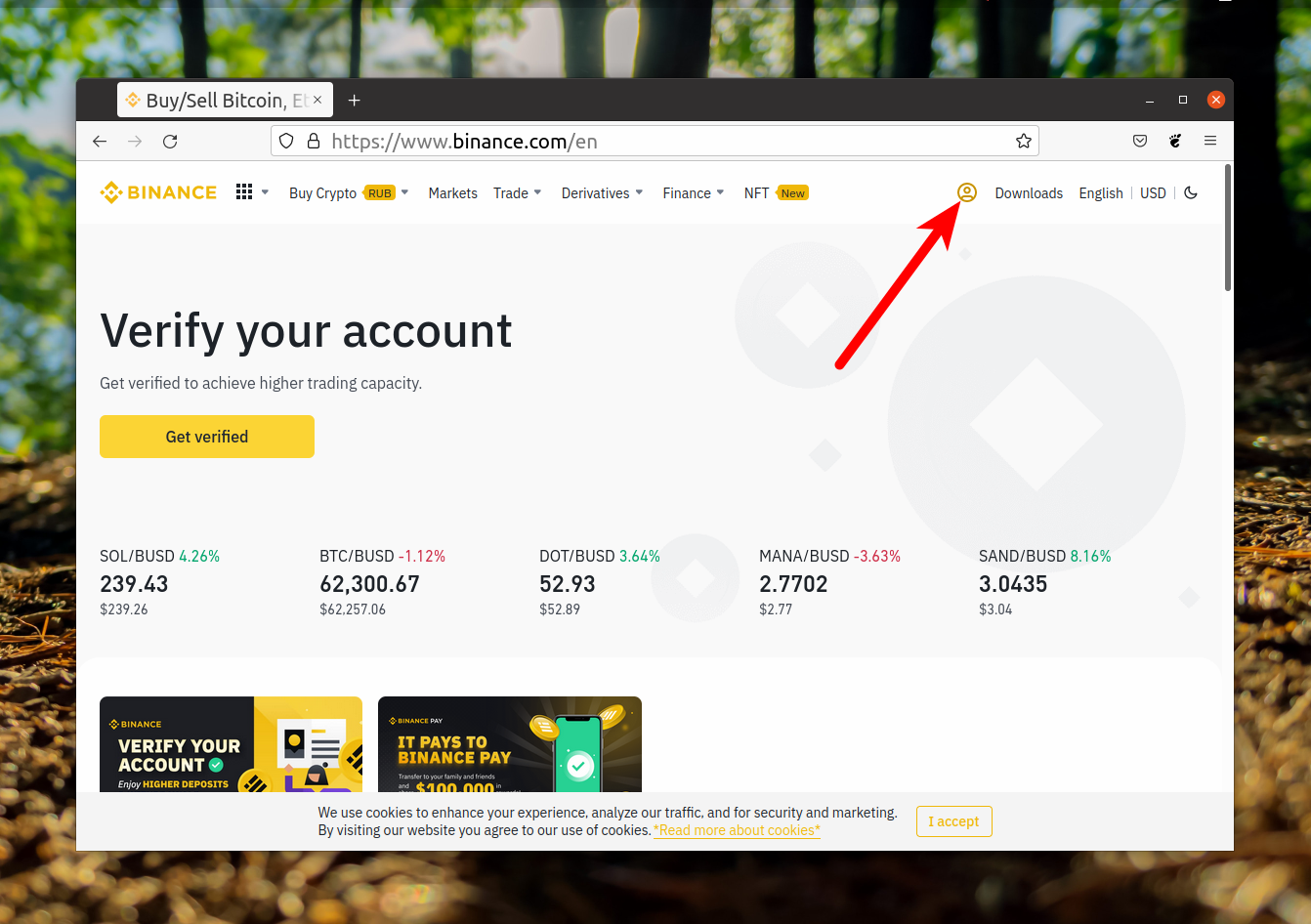This screenshot has height=924, width=1311.
Task: Maximize the browser window
Action: [1183, 100]
